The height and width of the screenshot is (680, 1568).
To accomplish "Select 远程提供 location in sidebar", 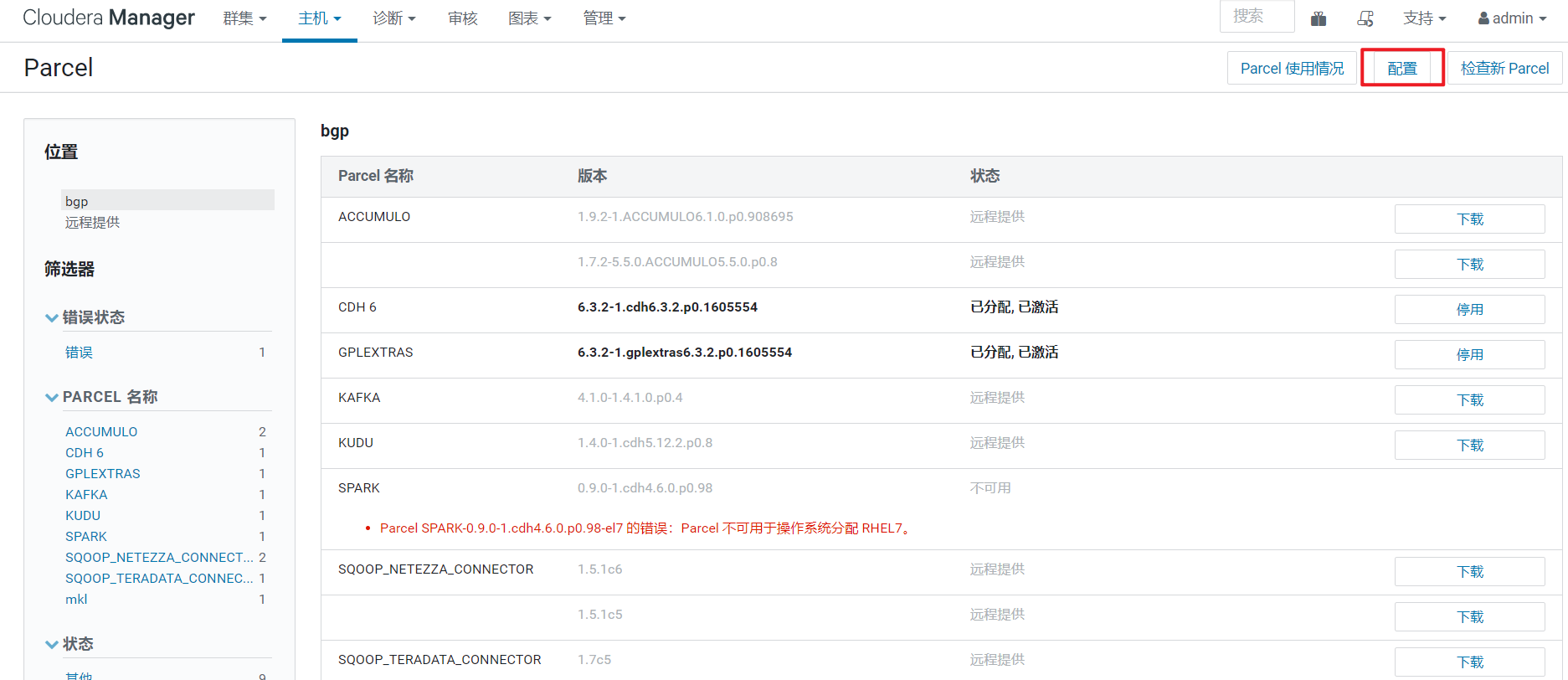I will click(x=92, y=222).
